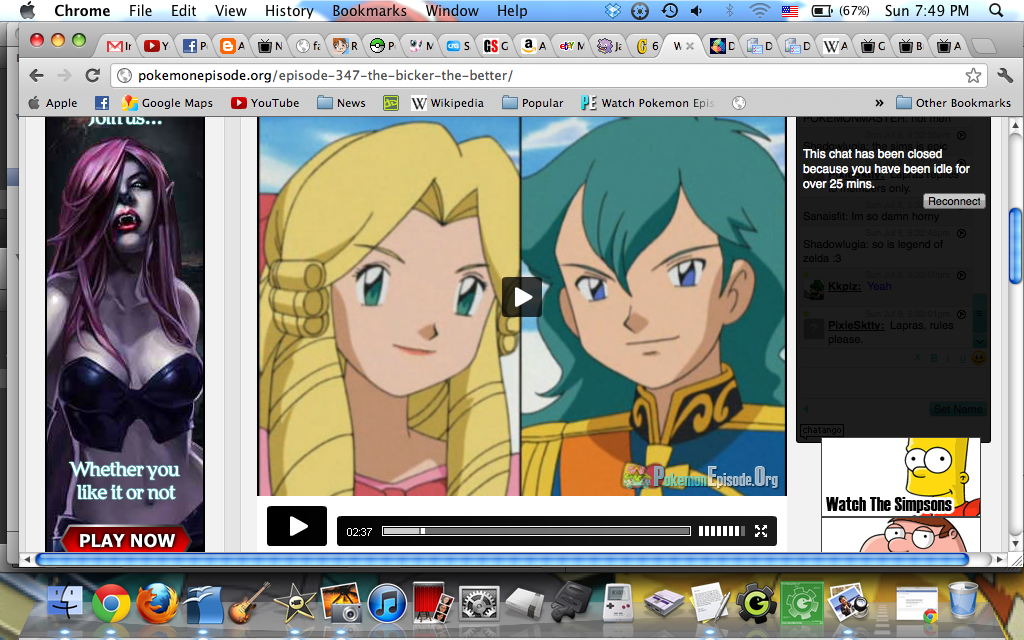This screenshot has width=1024, height=640.
Task: Go back to the previous page
Action: (37, 76)
